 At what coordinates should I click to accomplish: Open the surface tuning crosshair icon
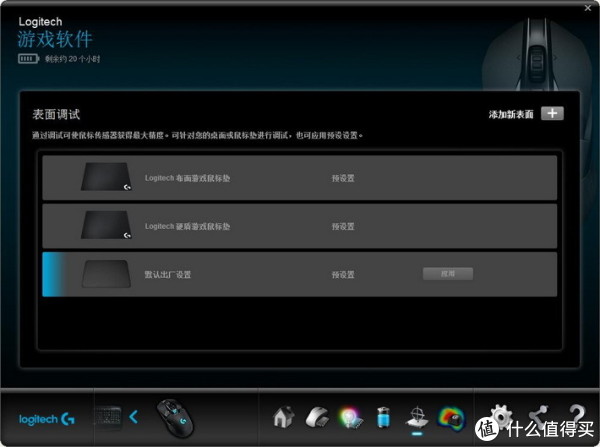(417, 417)
